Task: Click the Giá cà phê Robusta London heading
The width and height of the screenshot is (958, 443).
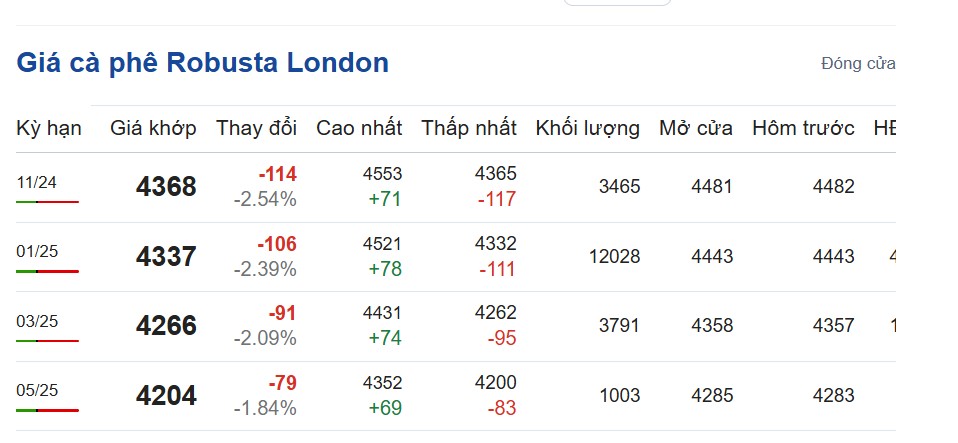Action: [202, 63]
